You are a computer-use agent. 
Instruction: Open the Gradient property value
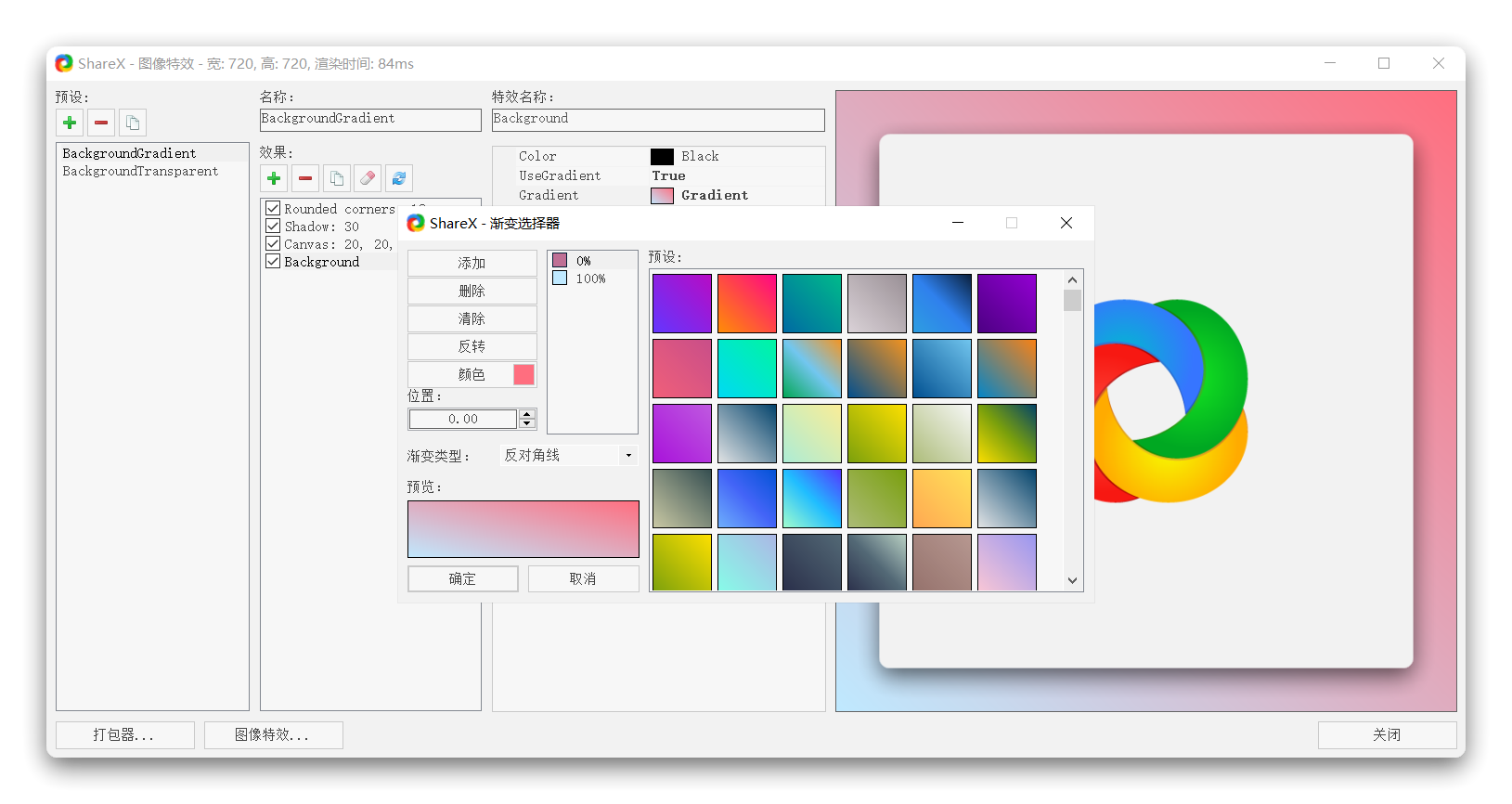[x=715, y=195]
